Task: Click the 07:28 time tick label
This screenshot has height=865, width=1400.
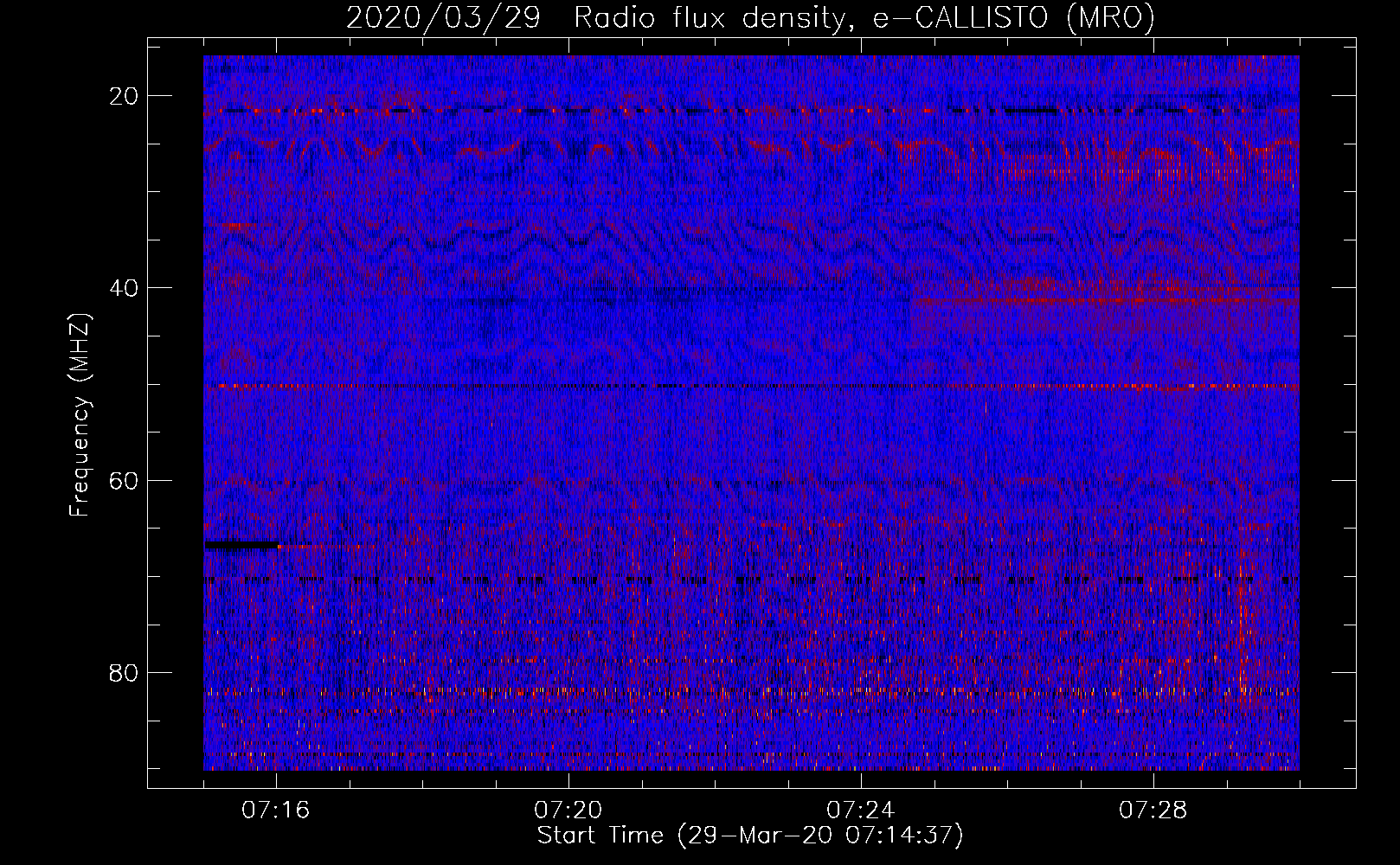Action: 1153,811
